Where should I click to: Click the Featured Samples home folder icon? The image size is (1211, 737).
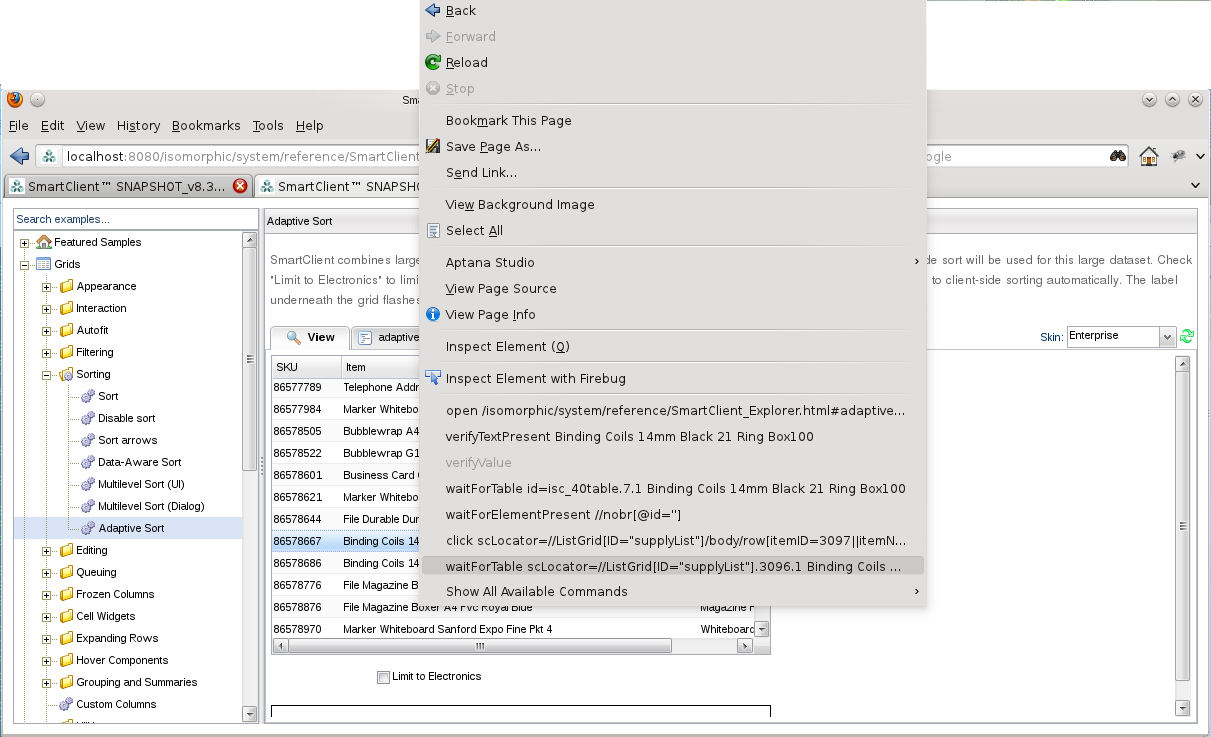point(44,242)
